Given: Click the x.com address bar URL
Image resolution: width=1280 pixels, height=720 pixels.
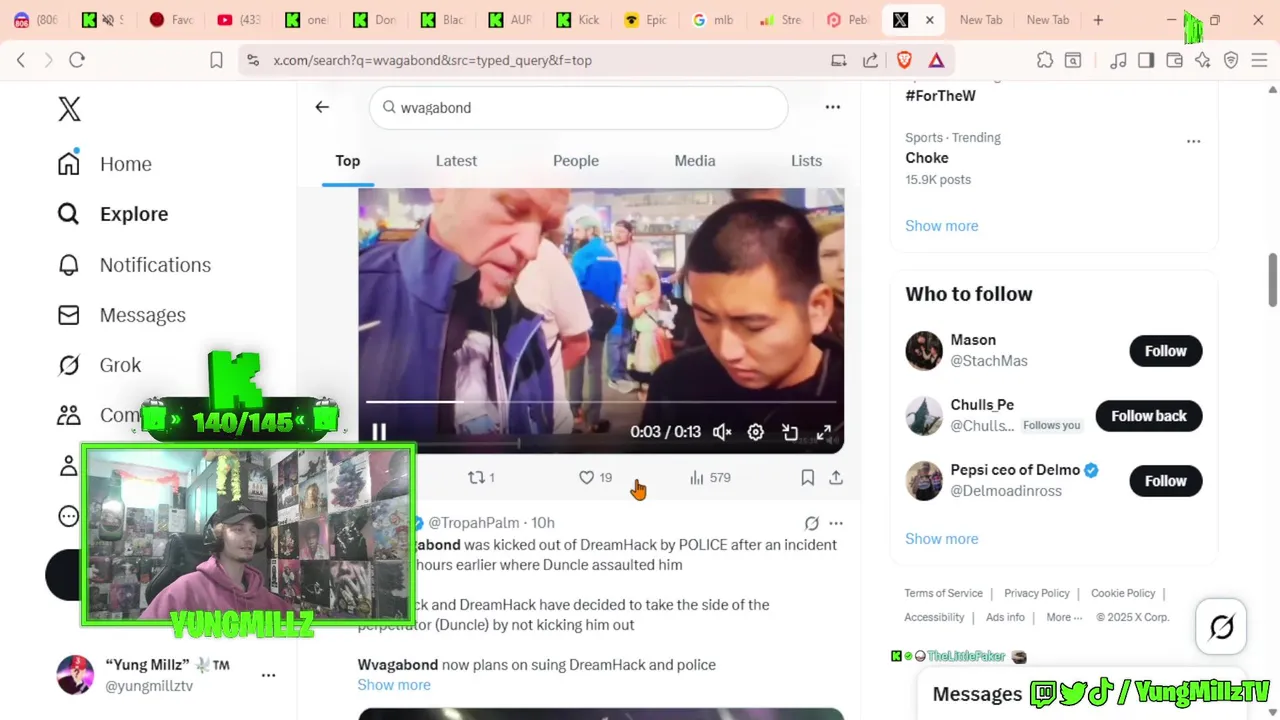Looking at the screenshot, I should [x=433, y=60].
